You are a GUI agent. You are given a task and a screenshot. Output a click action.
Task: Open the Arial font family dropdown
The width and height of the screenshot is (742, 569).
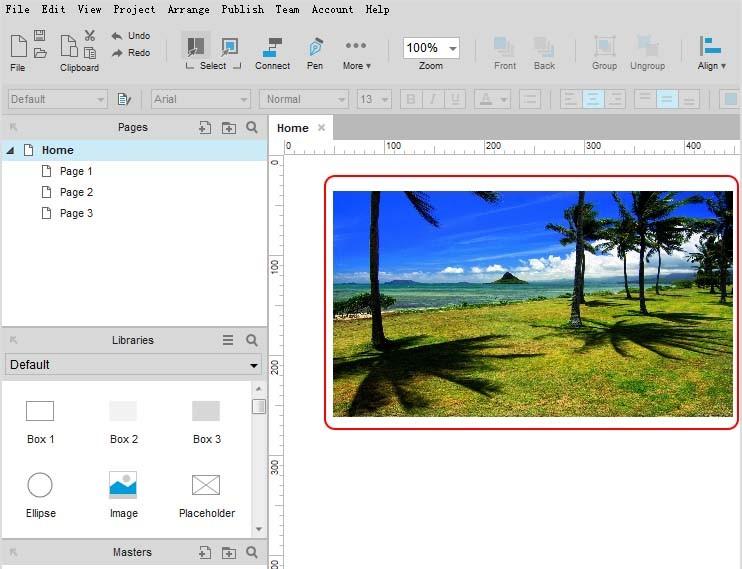(x=200, y=99)
